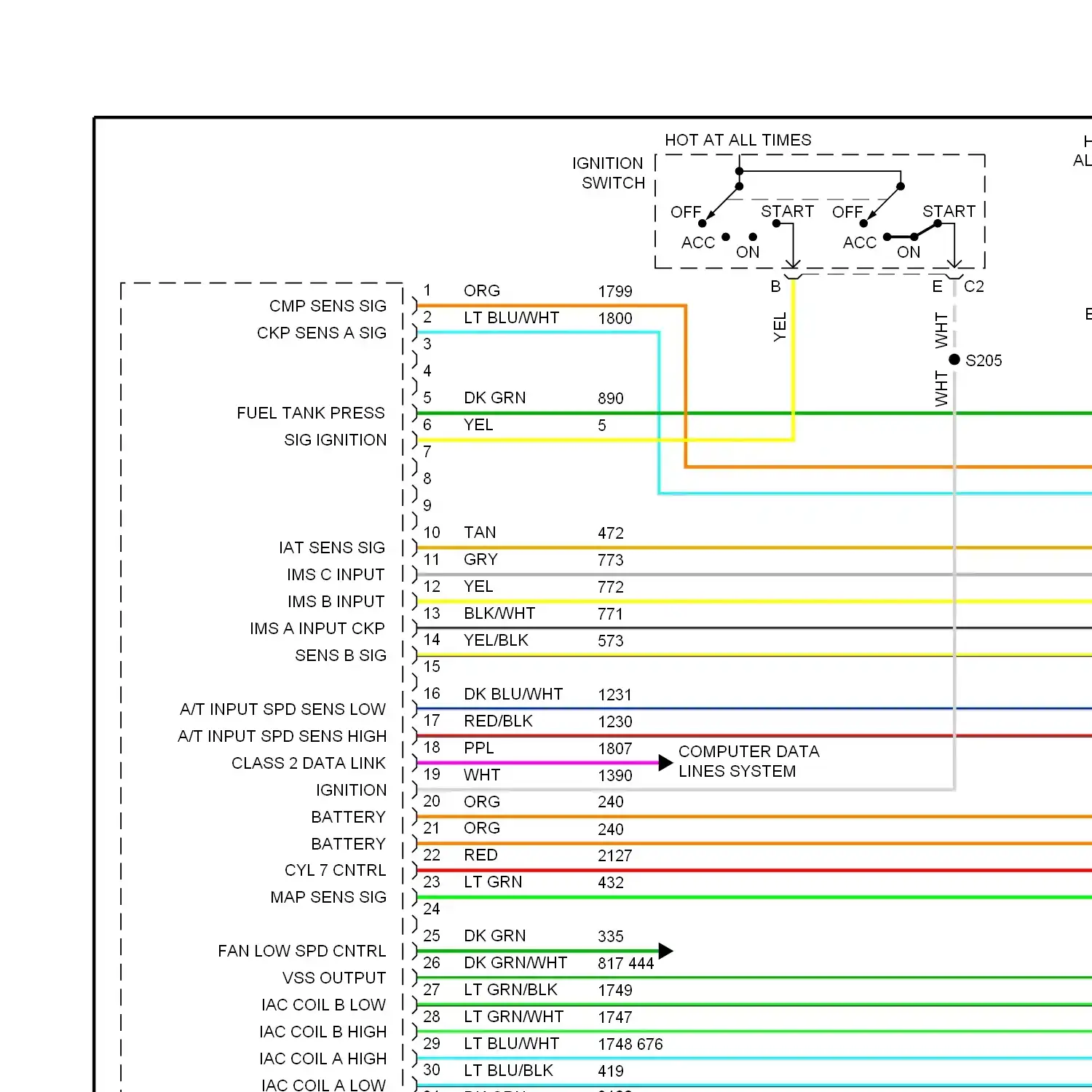
Task: Click circuit number 573
Action: coord(611,641)
